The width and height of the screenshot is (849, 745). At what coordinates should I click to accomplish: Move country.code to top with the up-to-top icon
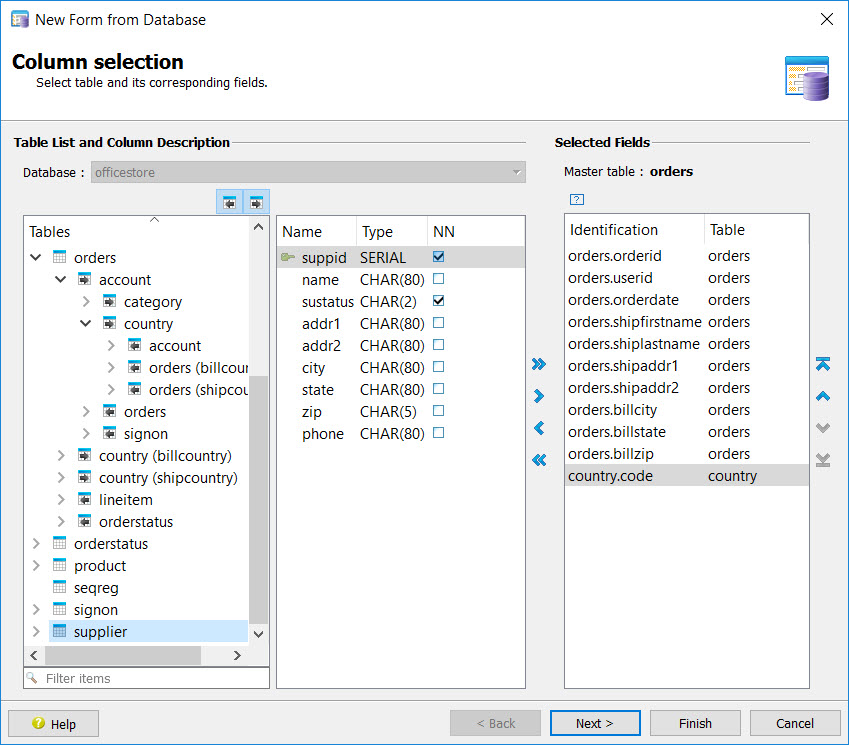tap(822, 364)
